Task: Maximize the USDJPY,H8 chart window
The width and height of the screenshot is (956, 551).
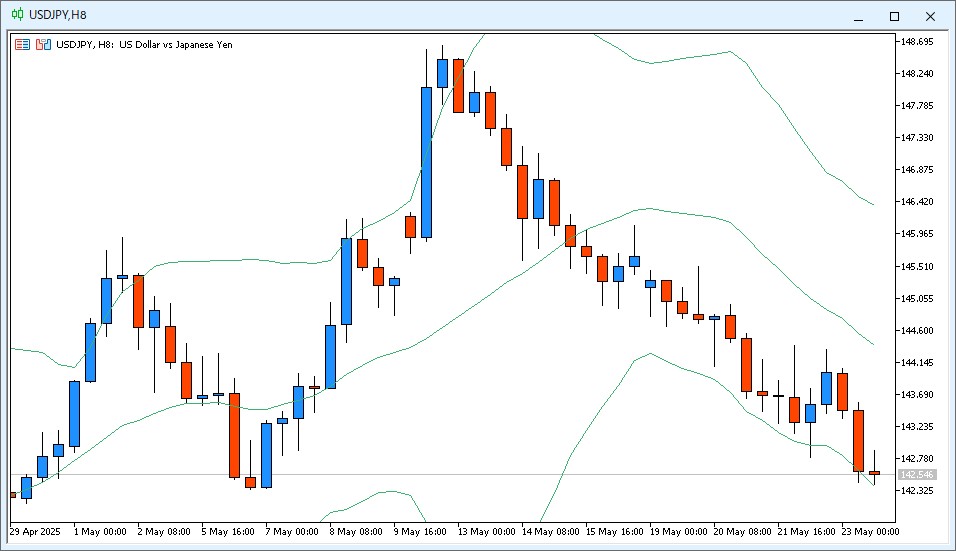Action: (894, 16)
